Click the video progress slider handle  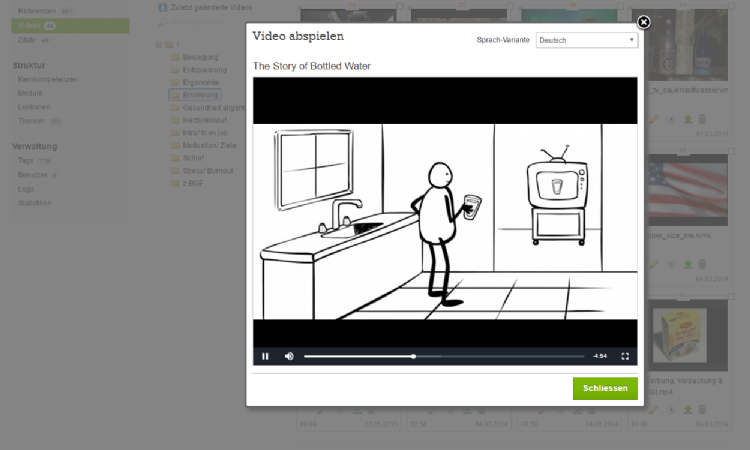[414, 356]
